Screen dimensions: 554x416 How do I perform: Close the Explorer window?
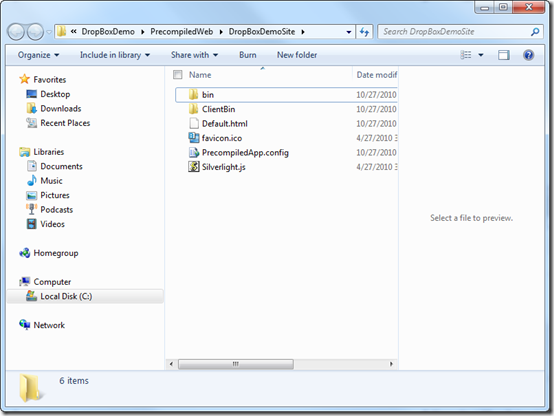529,7
